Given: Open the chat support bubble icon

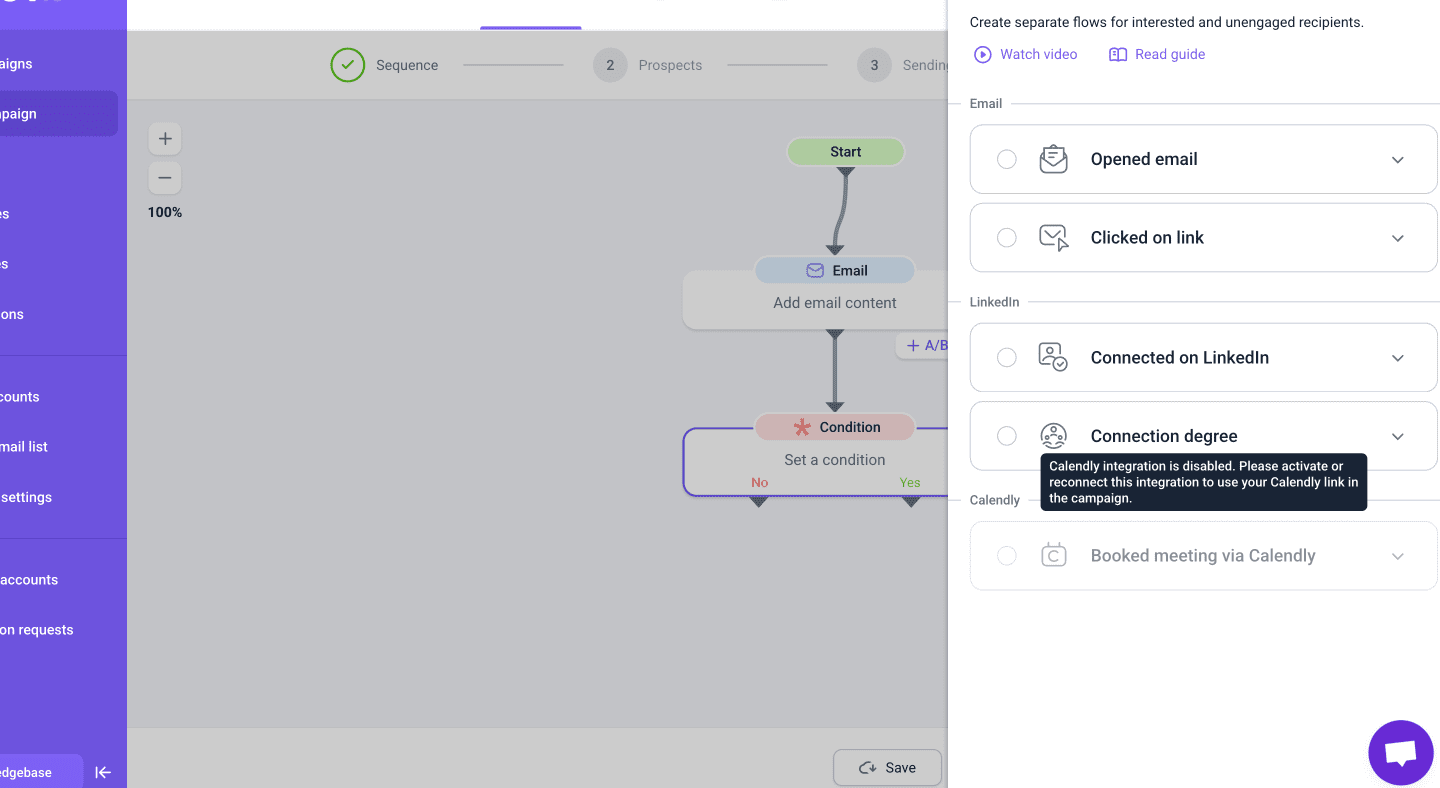Looking at the screenshot, I should [1400, 752].
